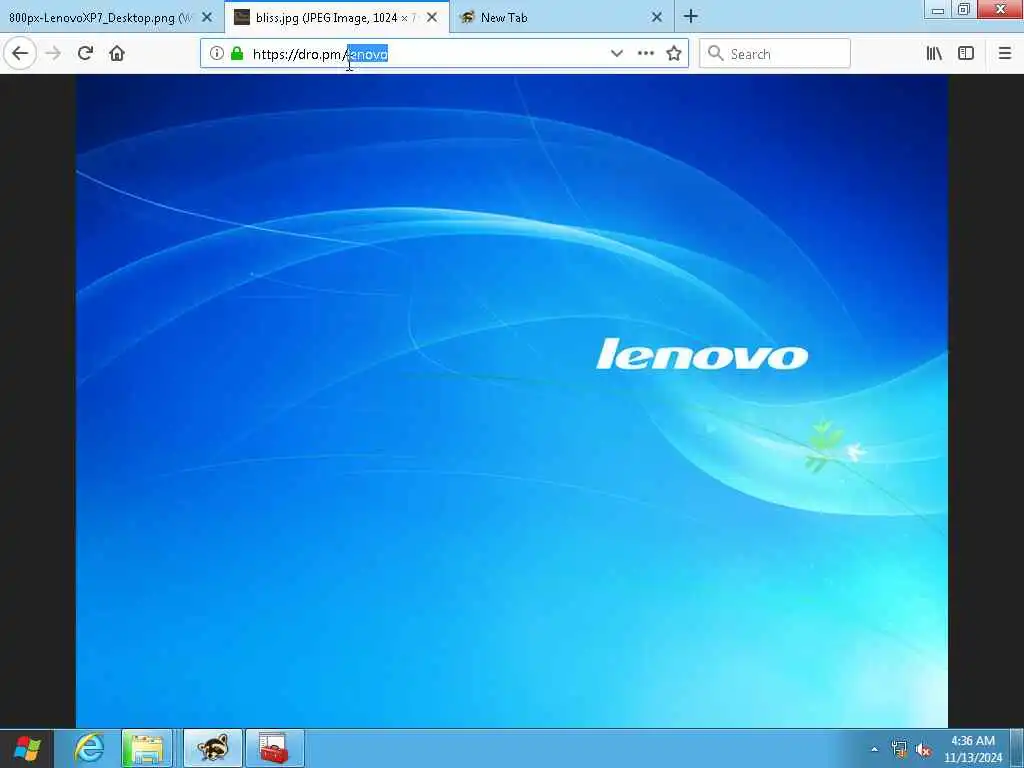Go back to the previous page
This screenshot has height=768, width=1024.
(x=20, y=54)
